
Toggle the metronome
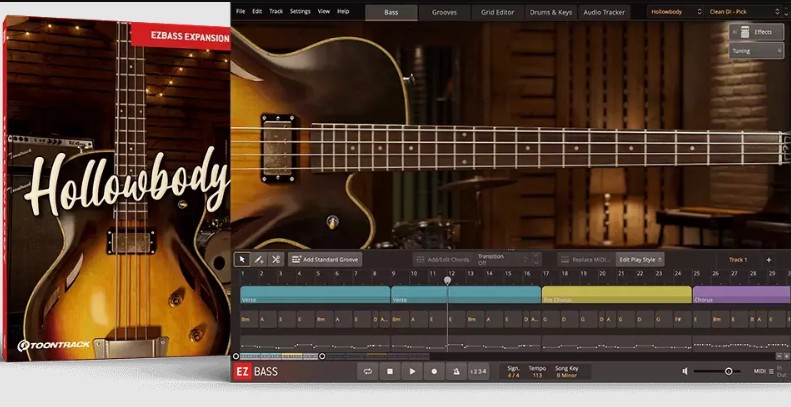click(x=456, y=372)
